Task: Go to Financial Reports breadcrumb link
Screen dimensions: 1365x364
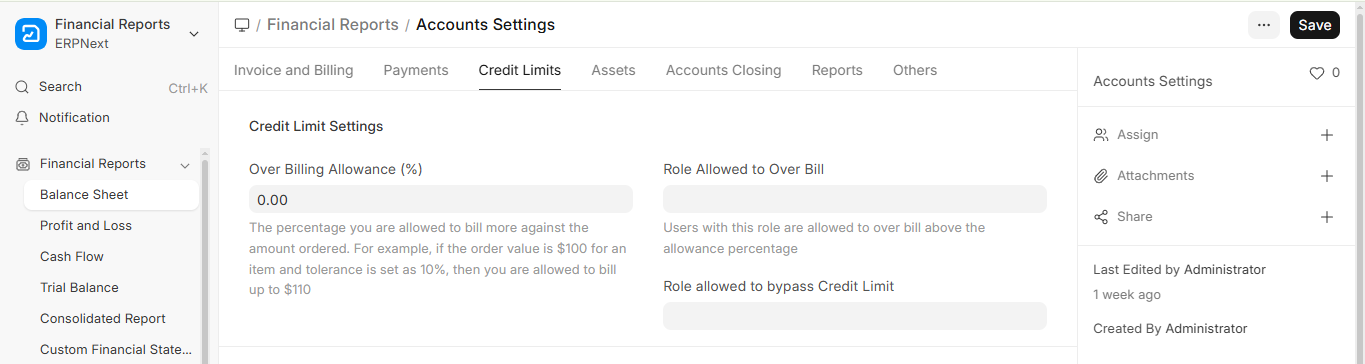Action: tap(333, 25)
